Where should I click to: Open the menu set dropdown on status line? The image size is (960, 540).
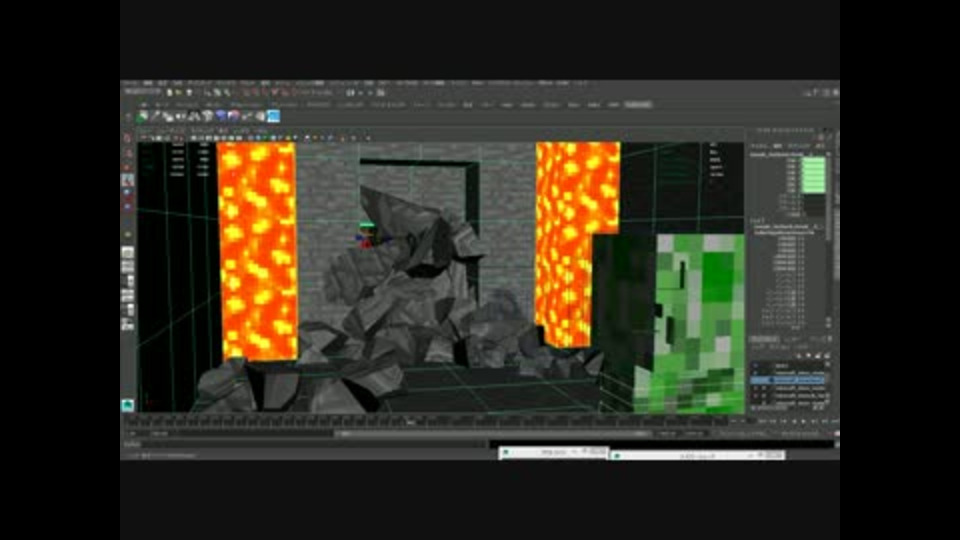142,92
